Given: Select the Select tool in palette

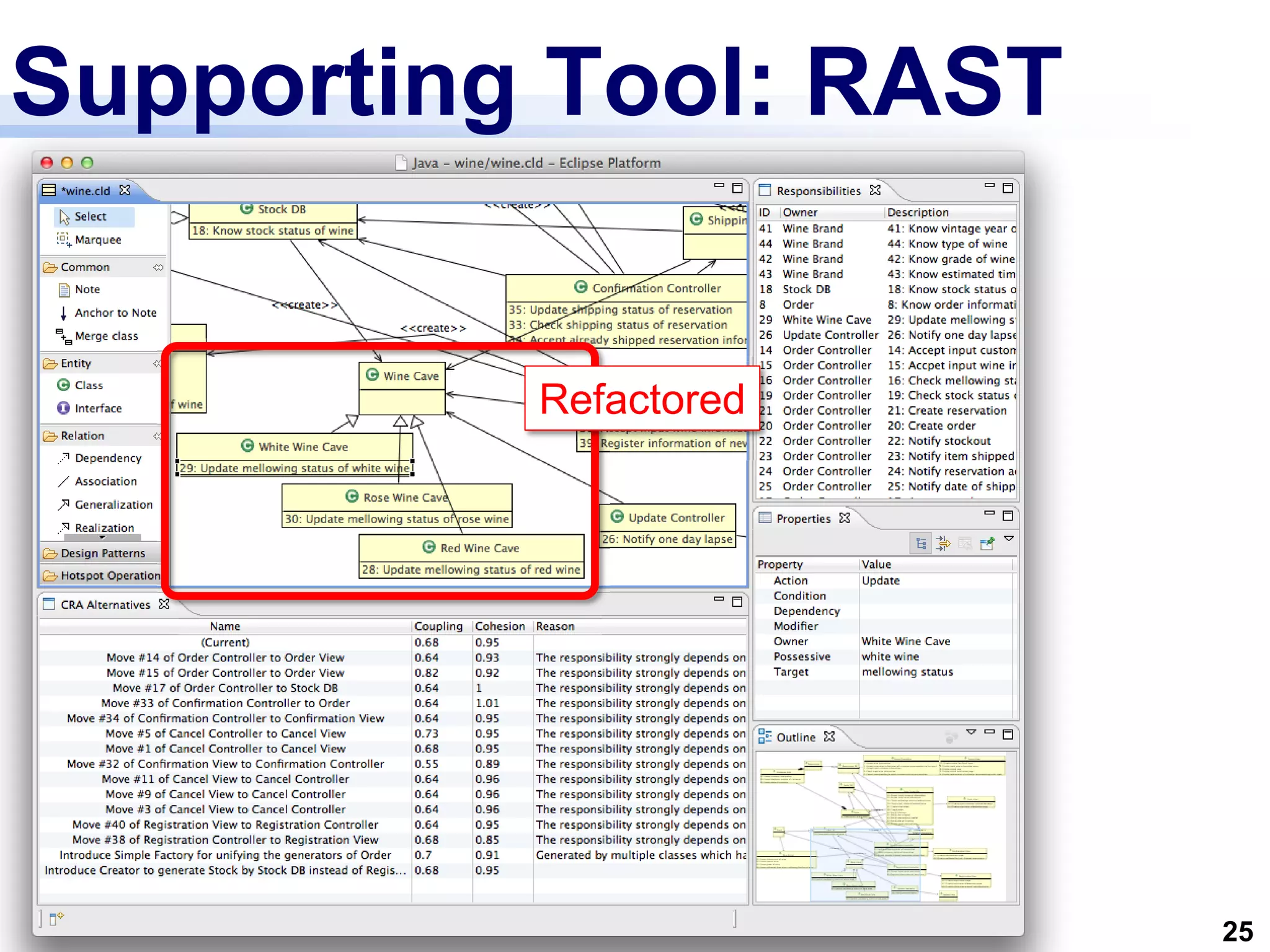Looking at the screenshot, I should pyautogui.click(x=94, y=216).
